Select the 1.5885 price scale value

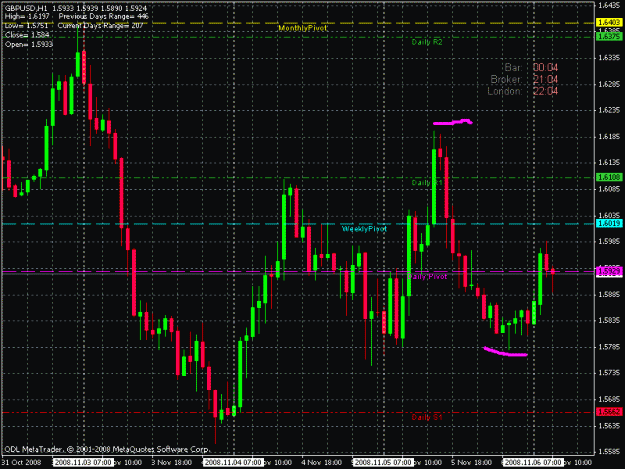click(609, 294)
